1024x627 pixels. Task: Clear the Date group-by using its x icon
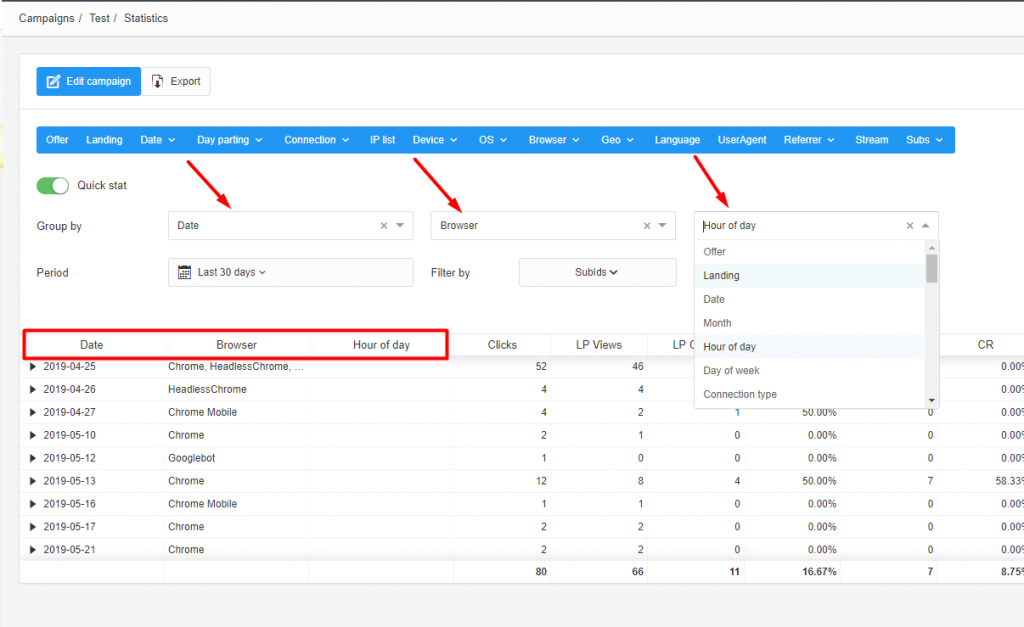click(383, 225)
